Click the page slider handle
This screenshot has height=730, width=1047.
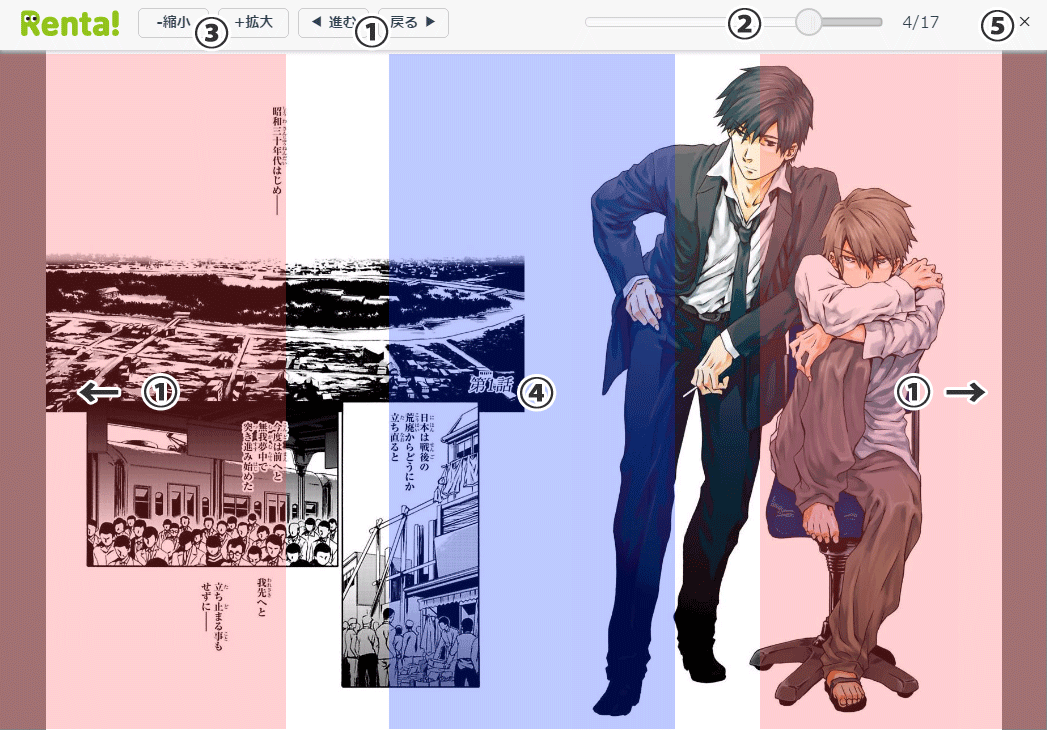point(808,22)
